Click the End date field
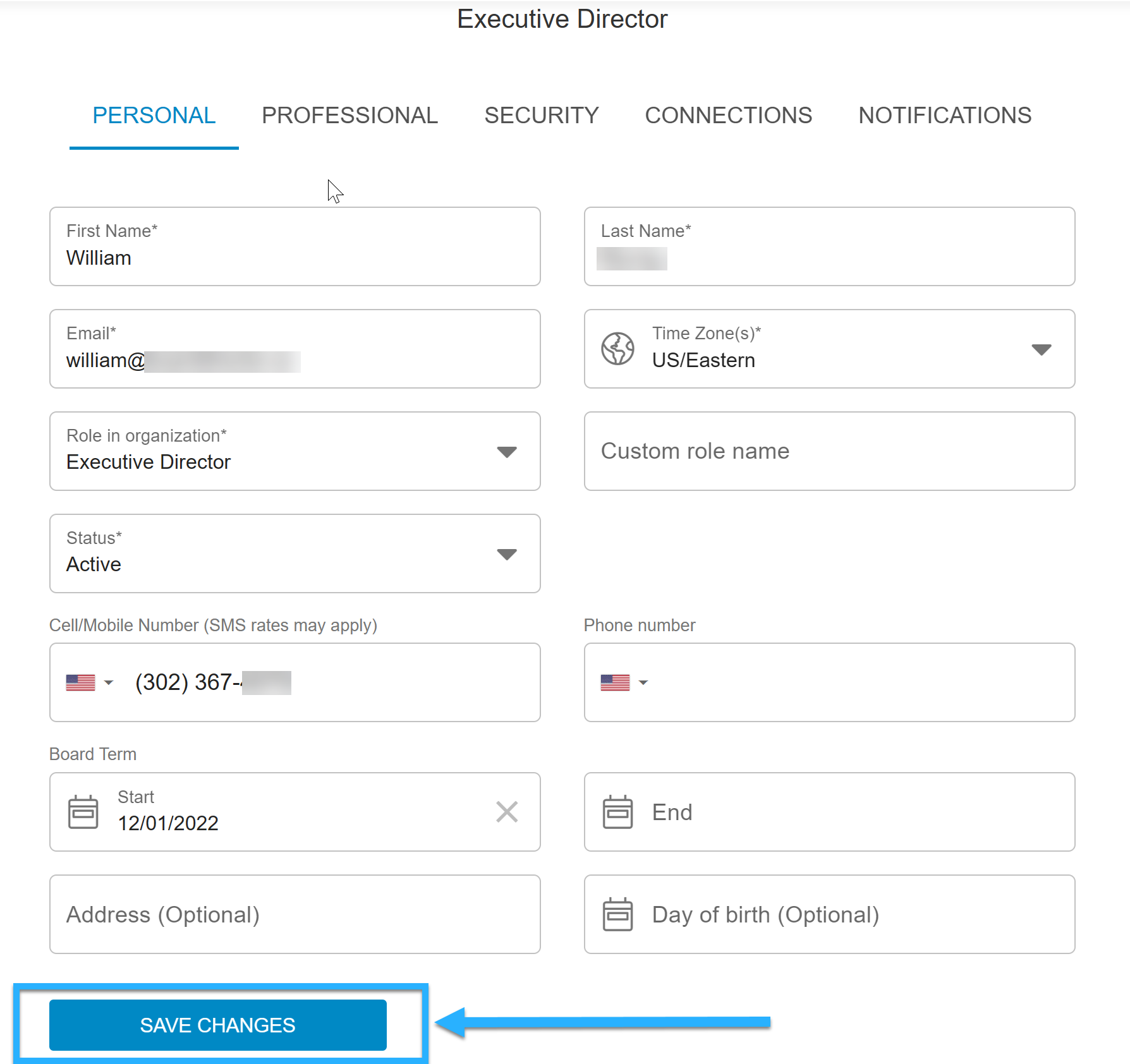This screenshot has width=1130, height=1064. coord(829,812)
